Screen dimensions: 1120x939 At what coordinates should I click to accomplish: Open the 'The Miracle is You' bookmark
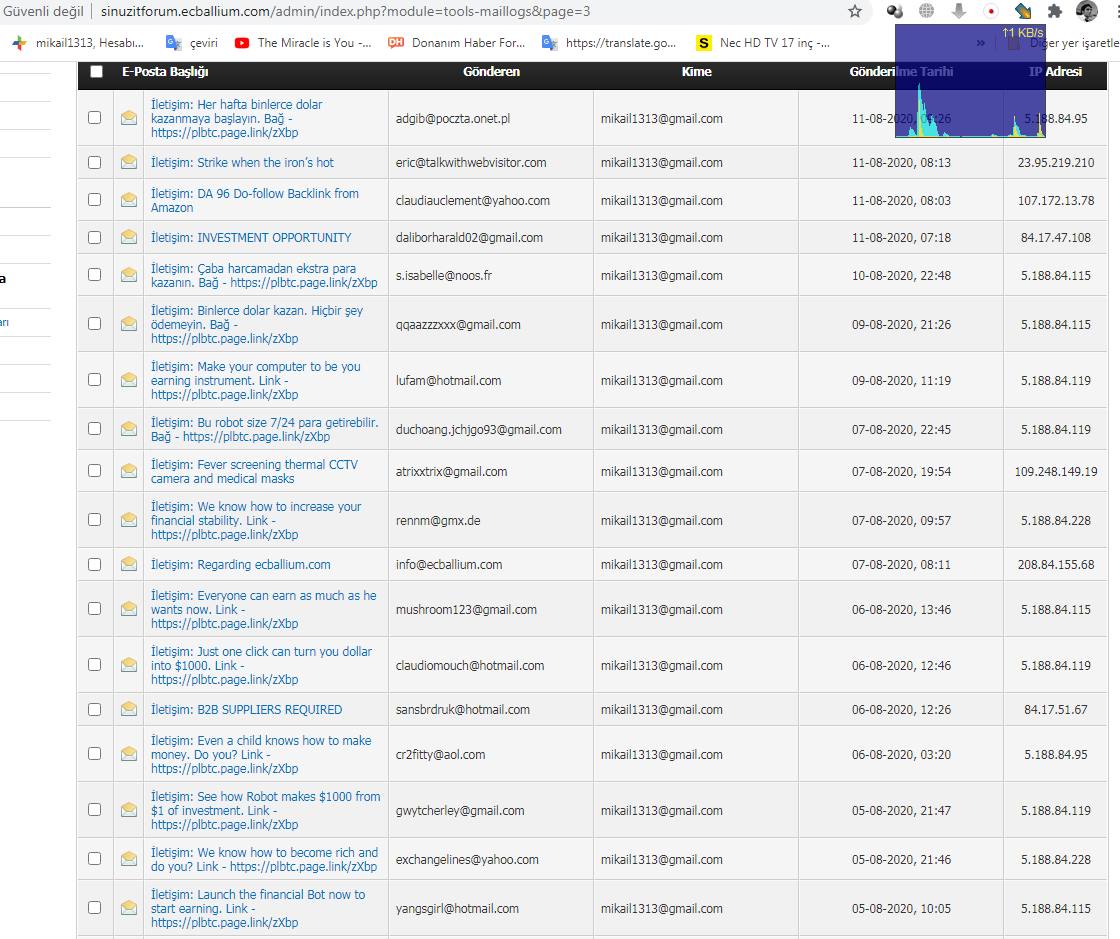302,43
